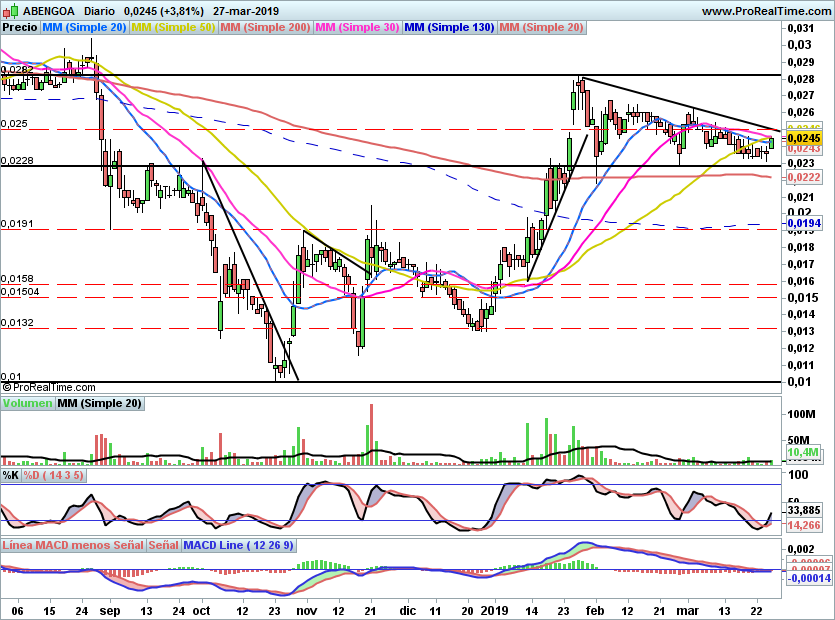Click the current price tag 0,0245

point(804,138)
